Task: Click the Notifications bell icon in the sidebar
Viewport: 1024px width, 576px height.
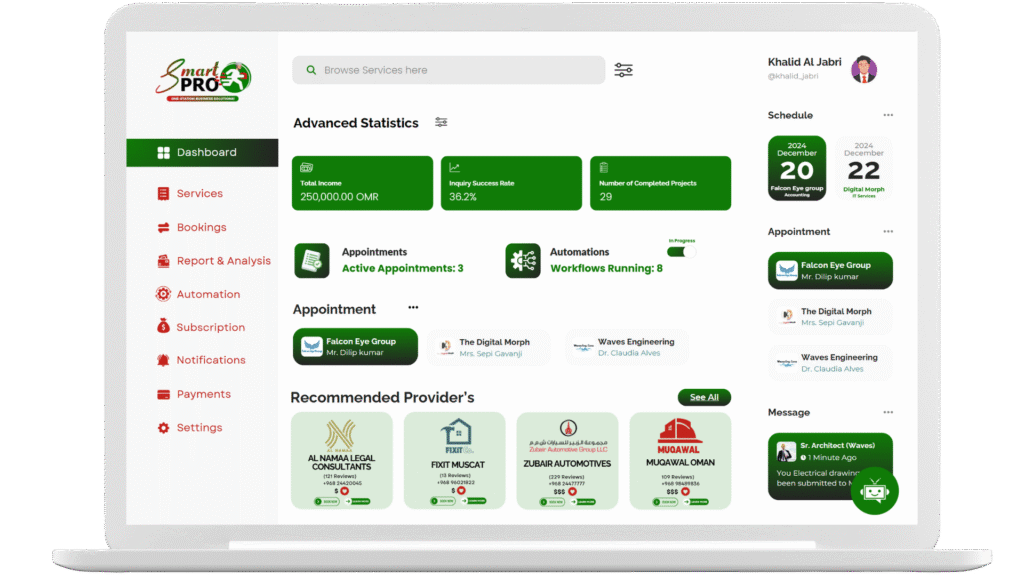Action: pos(163,360)
